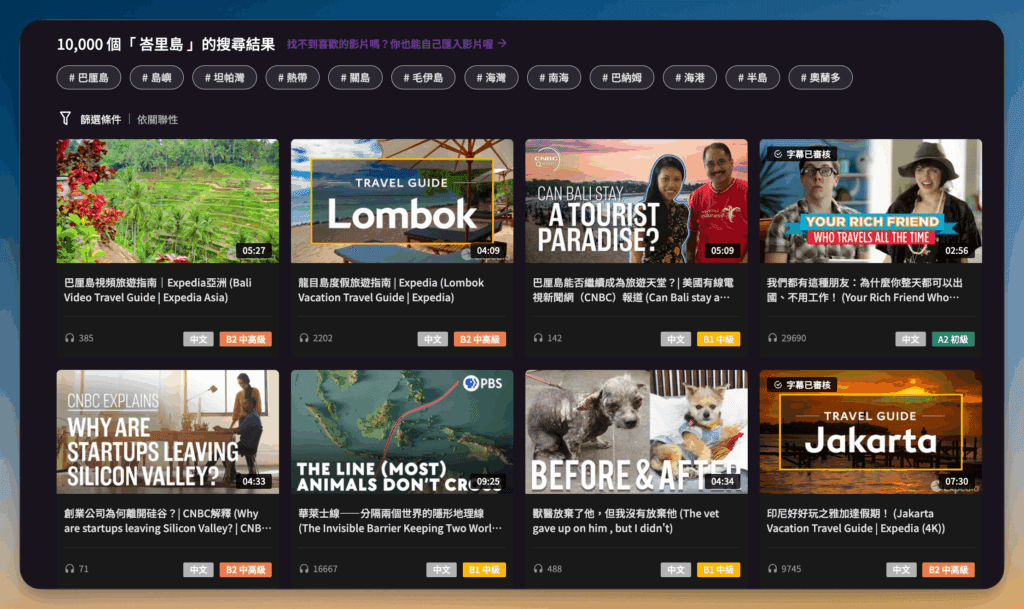The width and height of the screenshot is (1024, 609).
Task: Select the 巴厘島 hashtag filter
Action: pyautogui.click(x=89, y=78)
